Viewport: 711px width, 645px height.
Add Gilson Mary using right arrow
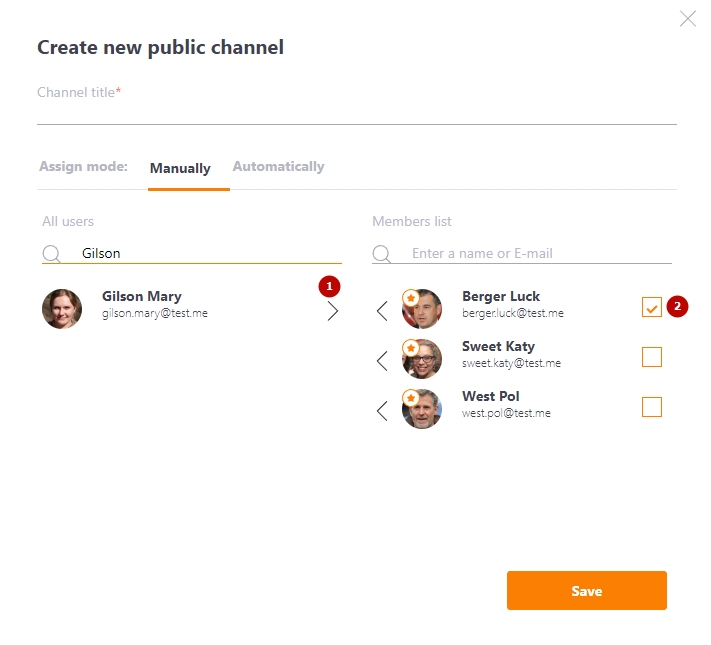tap(333, 311)
